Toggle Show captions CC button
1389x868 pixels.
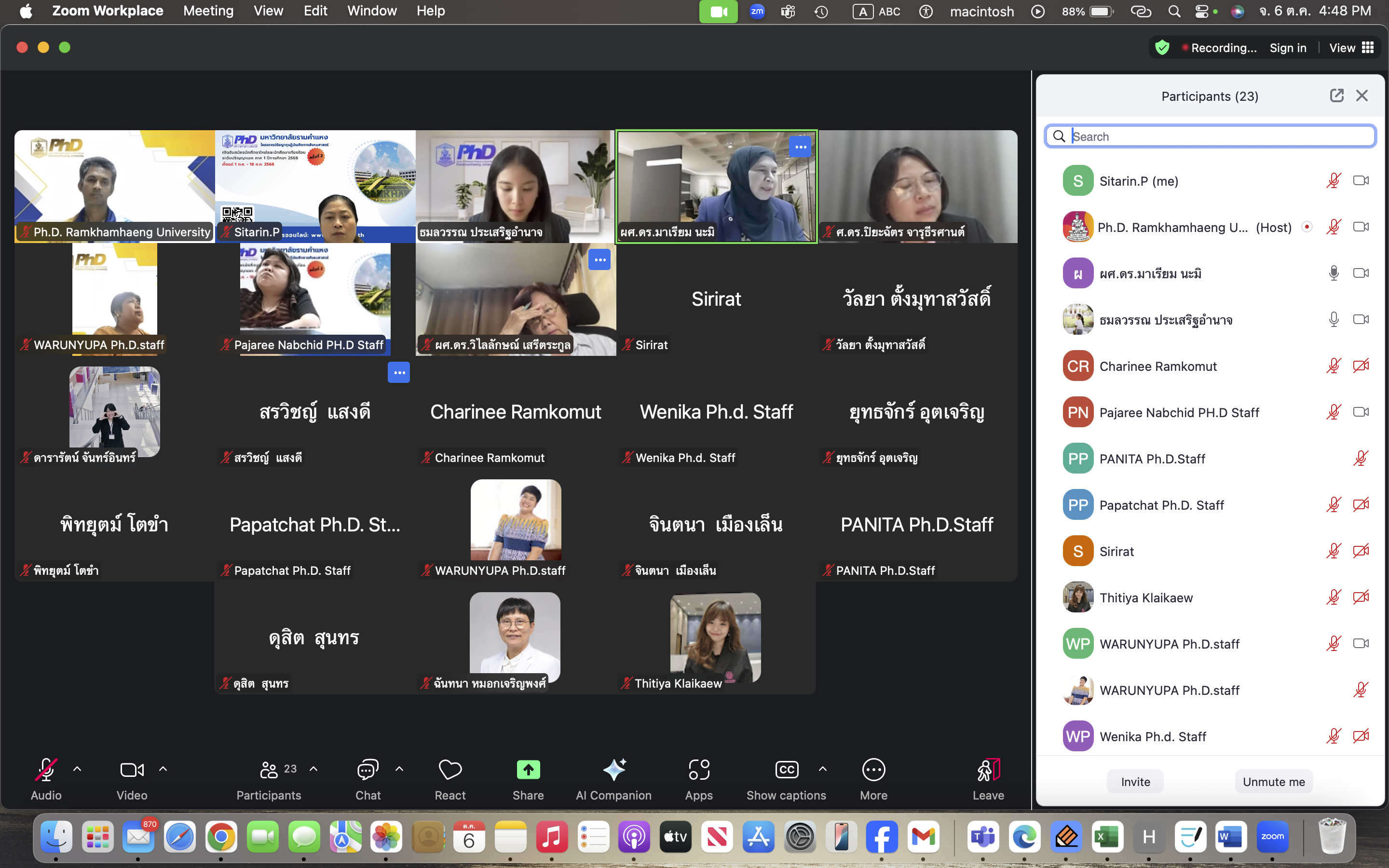click(786, 771)
